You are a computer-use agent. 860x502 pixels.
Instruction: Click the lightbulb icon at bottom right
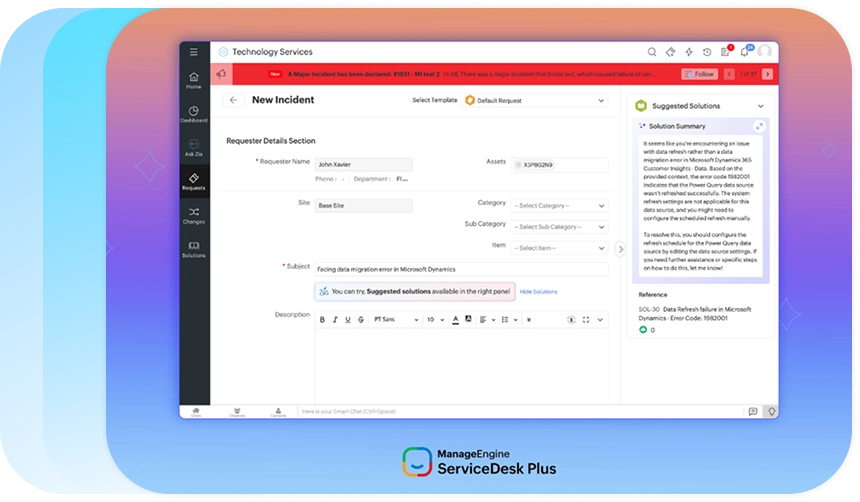click(771, 411)
